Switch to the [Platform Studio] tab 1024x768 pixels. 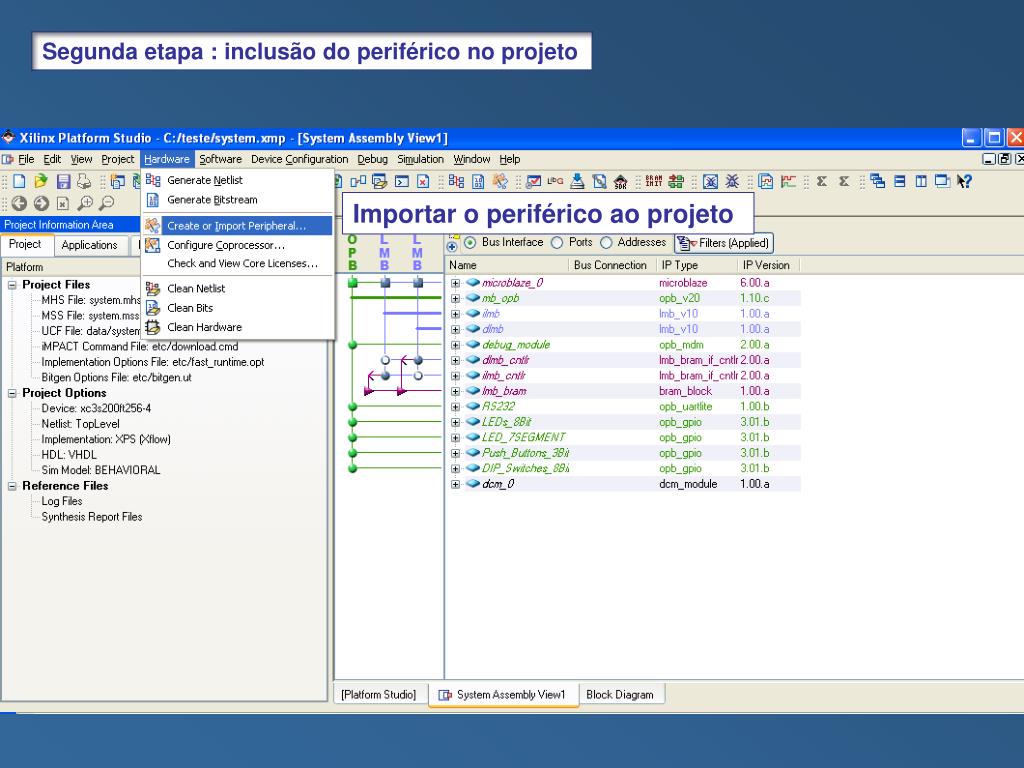379,695
